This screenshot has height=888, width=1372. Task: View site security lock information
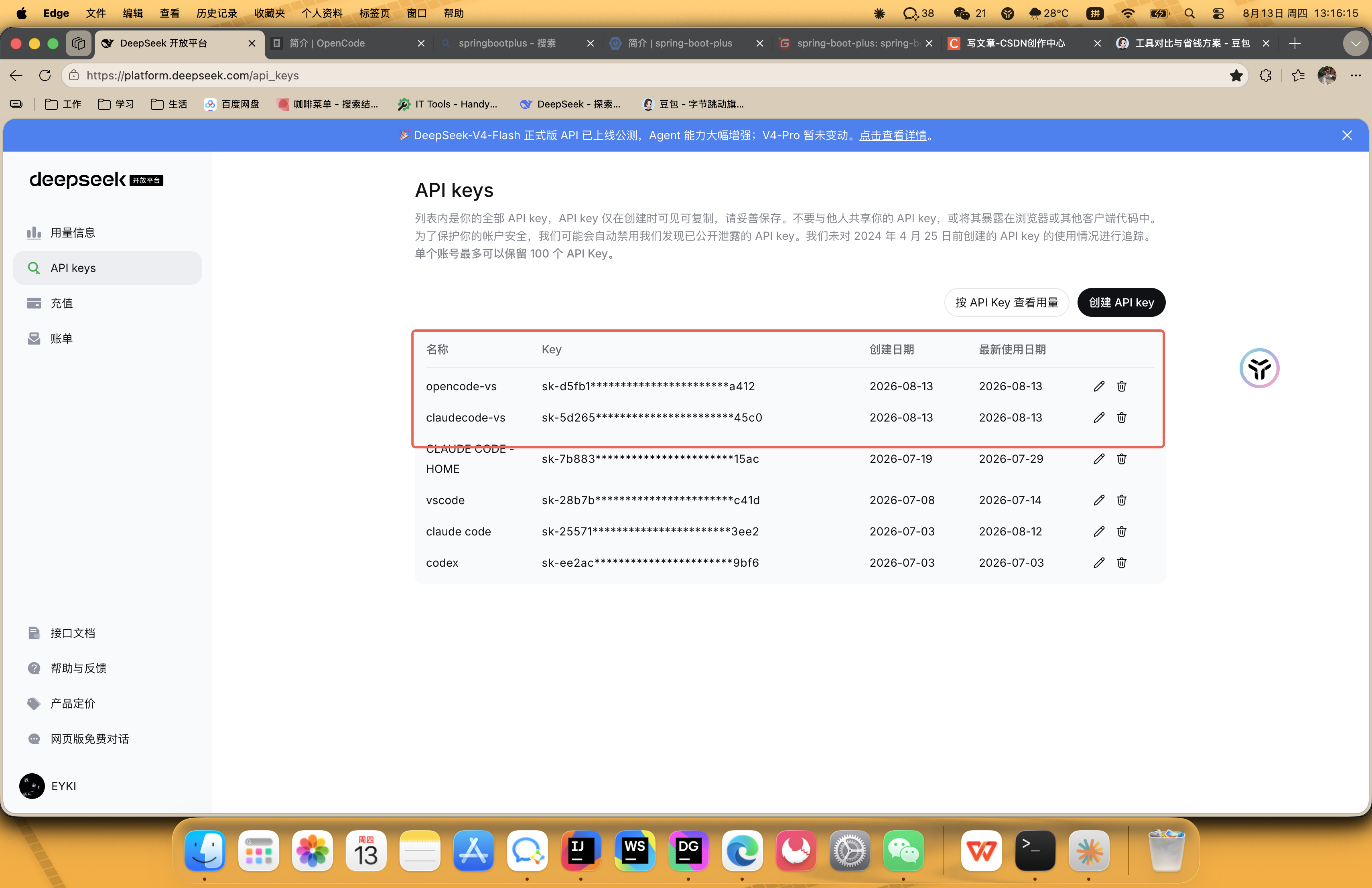pyautogui.click(x=74, y=75)
